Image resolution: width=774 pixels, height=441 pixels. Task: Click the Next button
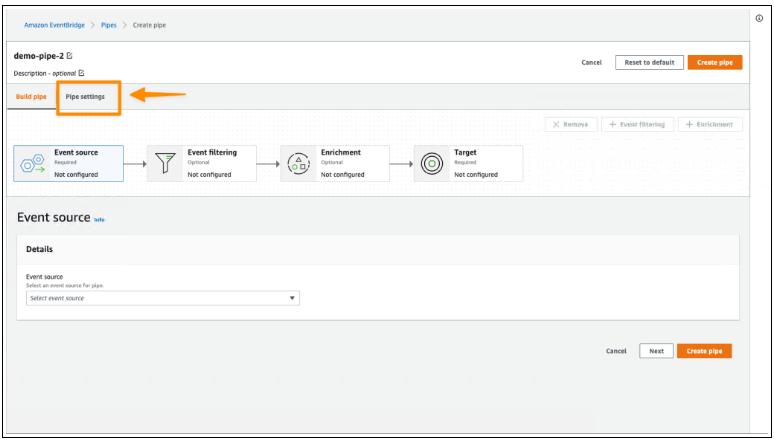pyautogui.click(x=655, y=351)
